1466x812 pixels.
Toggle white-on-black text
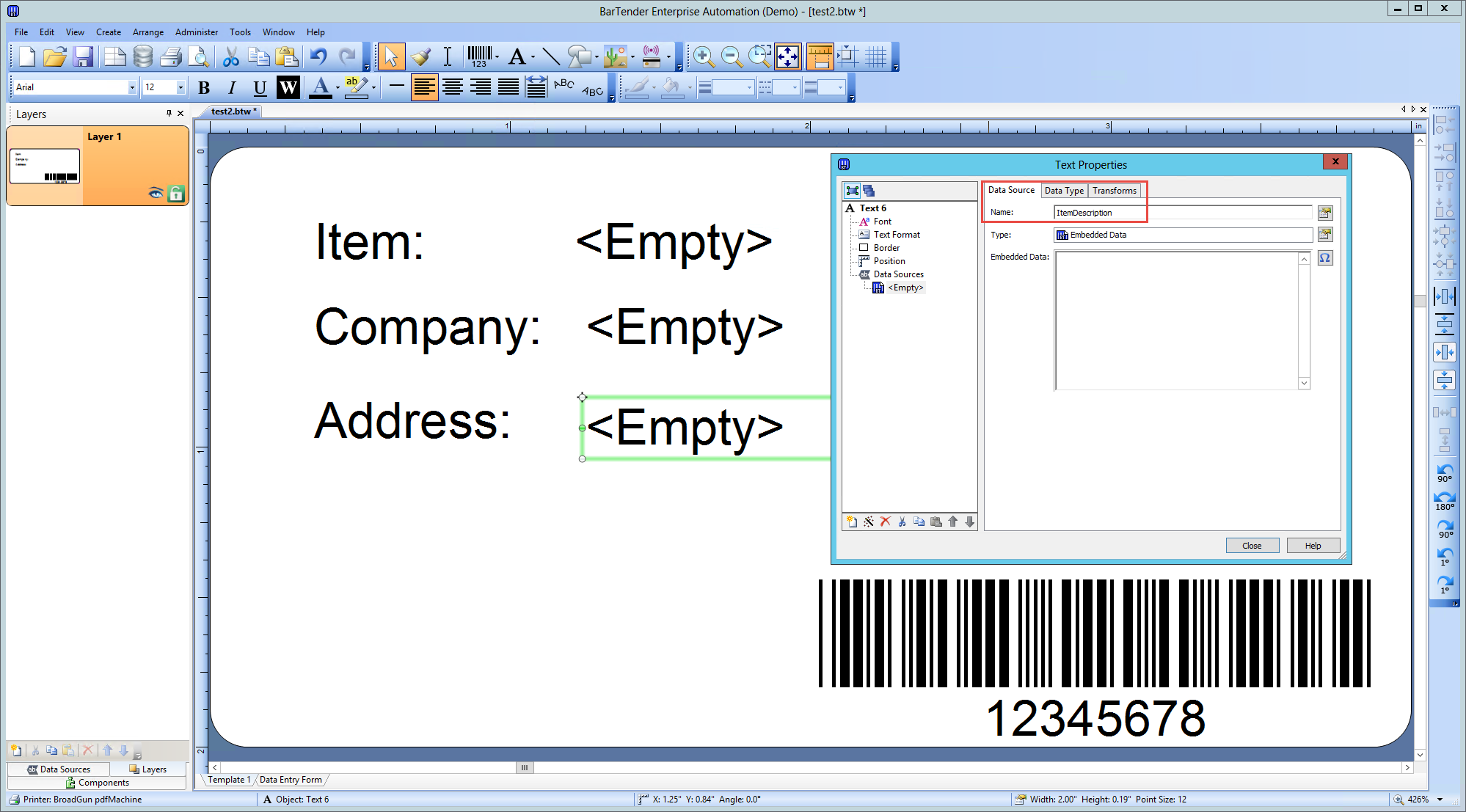pos(288,88)
